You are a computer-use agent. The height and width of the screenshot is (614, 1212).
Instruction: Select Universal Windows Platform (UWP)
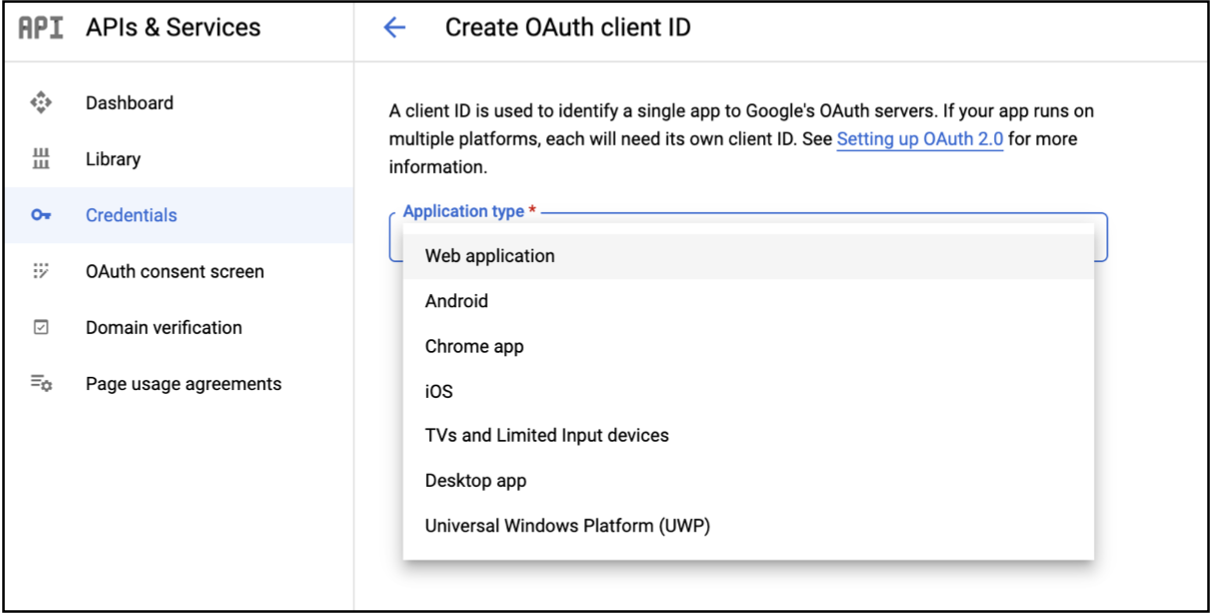click(748, 526)
